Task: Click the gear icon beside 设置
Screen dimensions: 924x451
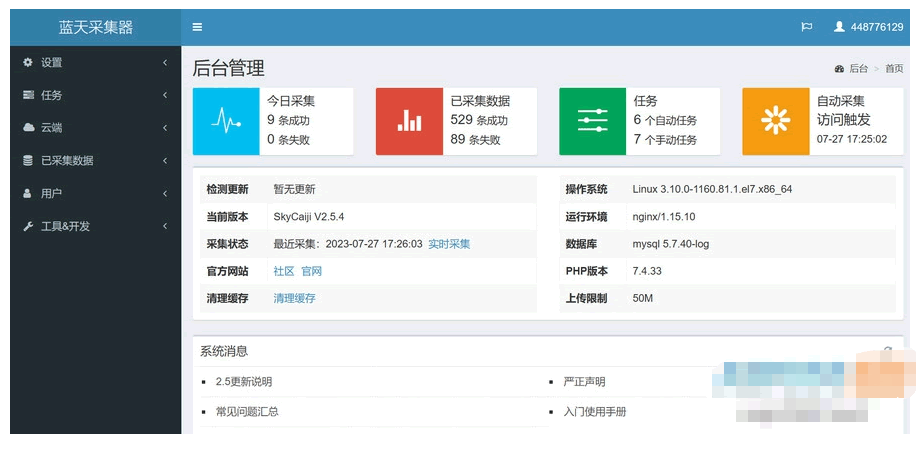Action: pyautogui.click(x=28, y=62)
